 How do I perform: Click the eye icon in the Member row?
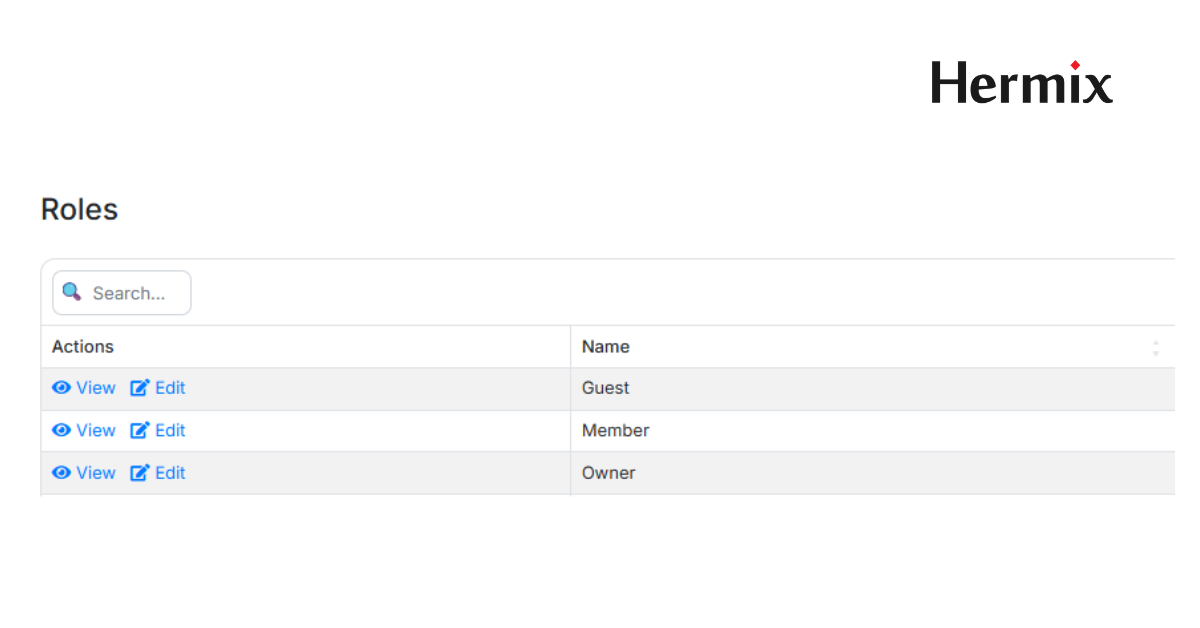tap(62, 430)
